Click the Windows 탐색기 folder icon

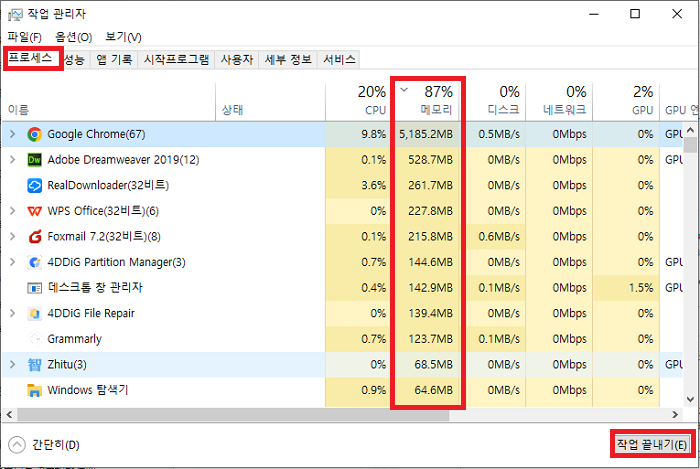click(x=34, y=390)
